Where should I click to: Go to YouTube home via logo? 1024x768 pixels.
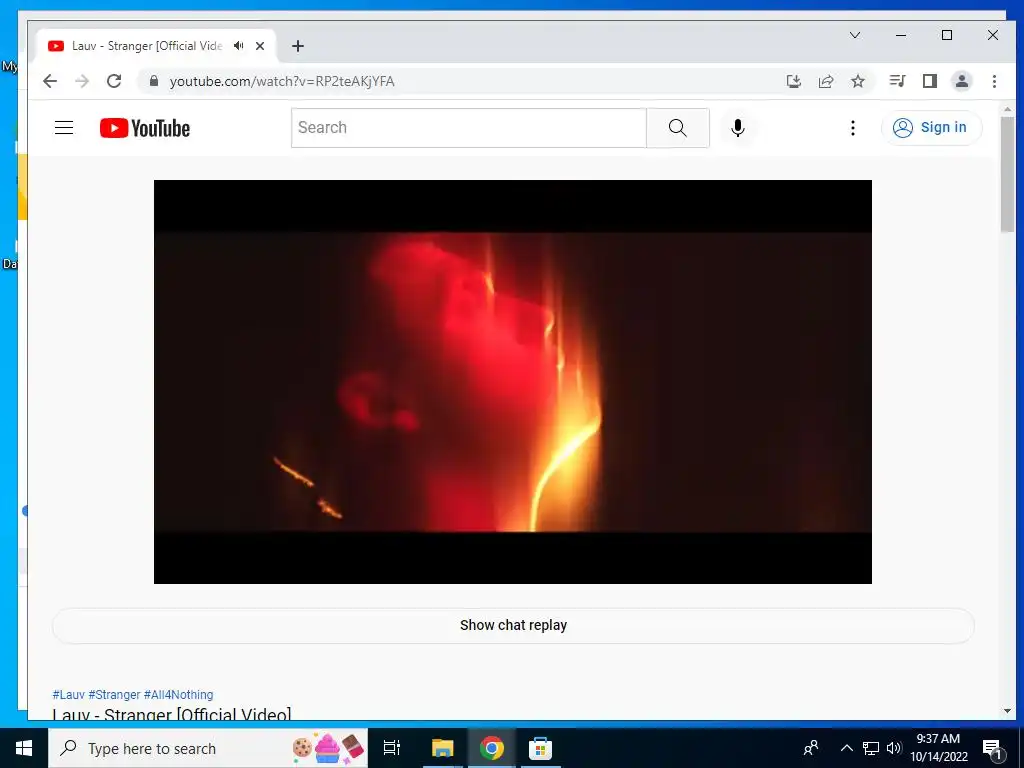145,128
